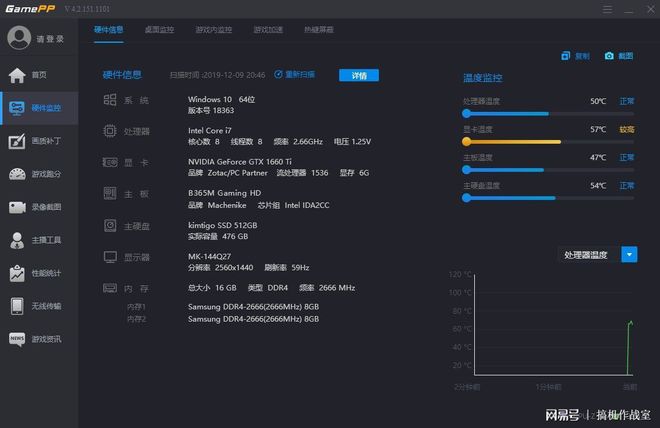Click the 主硬盘温度 slider bar at 54℃
This screenshot has width=660, height=428.
point(548,198)
